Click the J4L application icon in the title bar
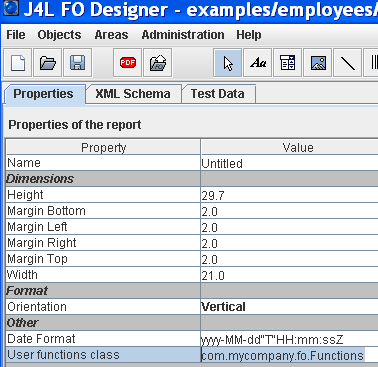This screenshot has width=378, height=367. tap(10, 9)
